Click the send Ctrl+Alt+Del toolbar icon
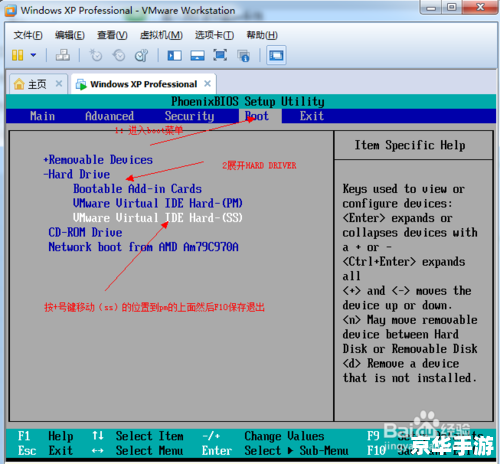Screen dimensions: 500x464 pyautogui.click(x=63, y=55)
